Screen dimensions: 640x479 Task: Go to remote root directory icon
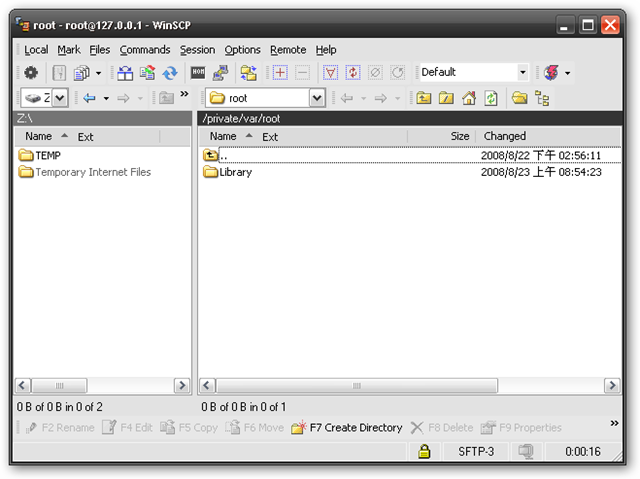pyautogui.click(x=446, y=98)
